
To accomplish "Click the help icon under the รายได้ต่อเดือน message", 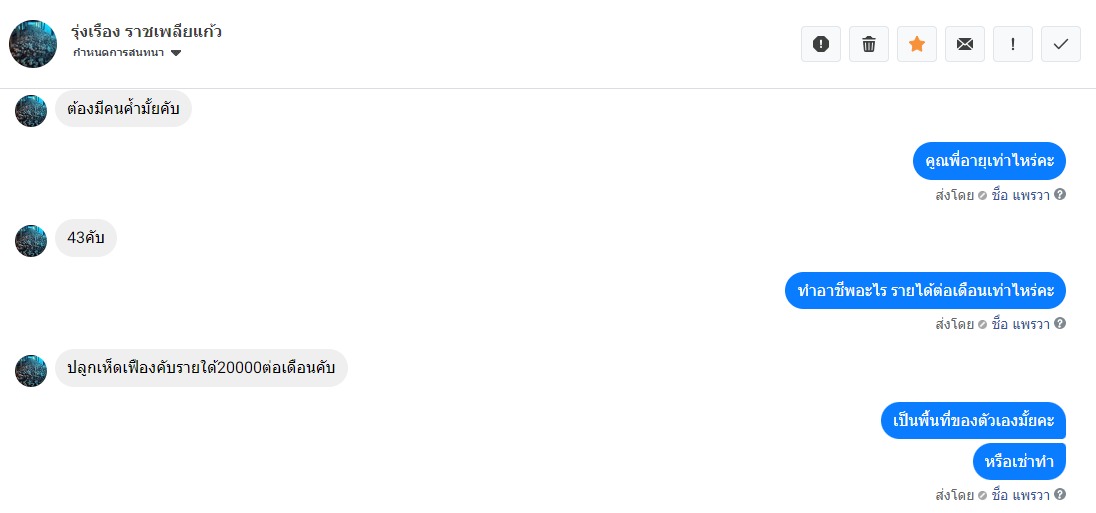I will point(1060,324).
